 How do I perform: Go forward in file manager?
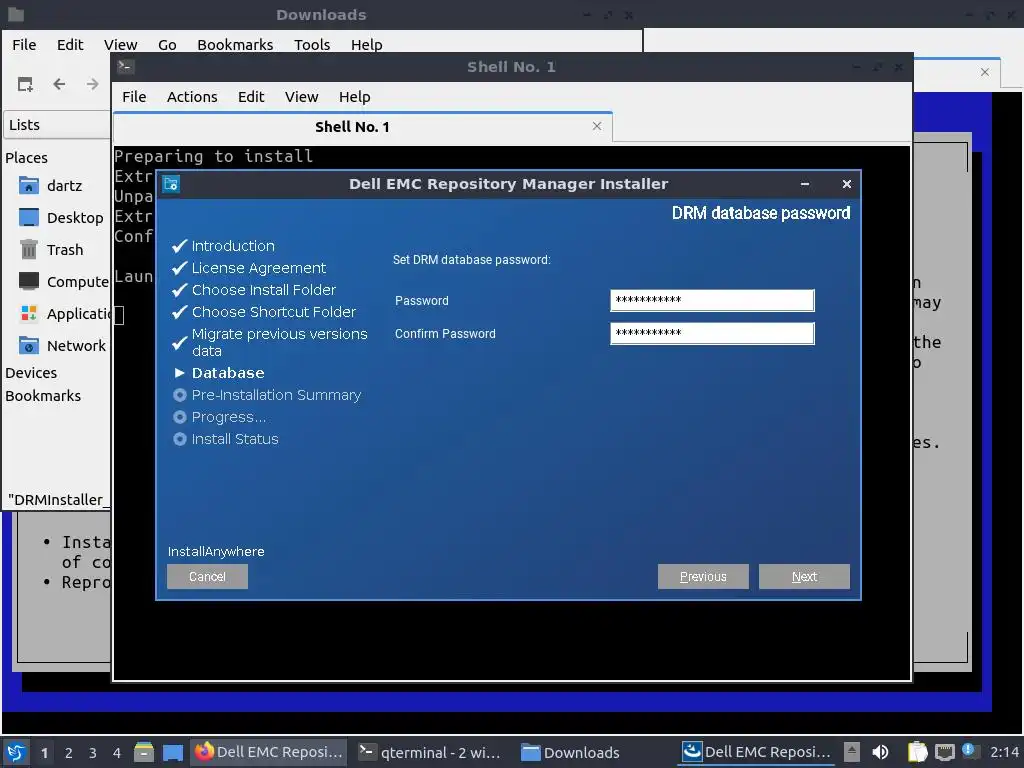(x=93, y=84)
